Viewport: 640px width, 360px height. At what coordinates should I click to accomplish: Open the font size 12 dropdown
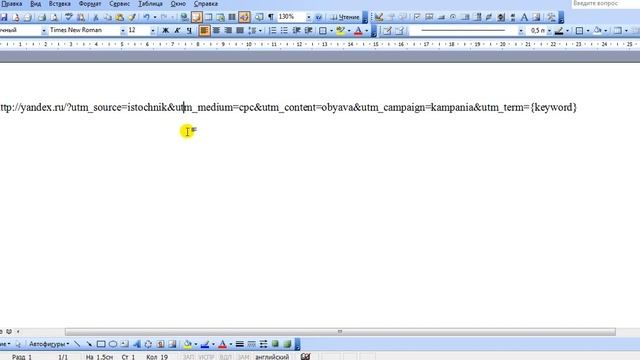pyautogui.click(x=153, y=31)
